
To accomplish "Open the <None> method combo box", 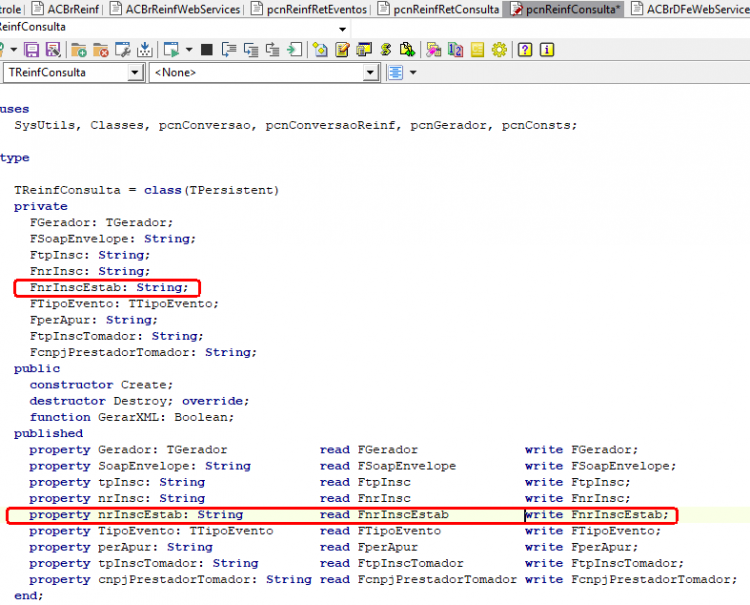I will tap(370, 73).
